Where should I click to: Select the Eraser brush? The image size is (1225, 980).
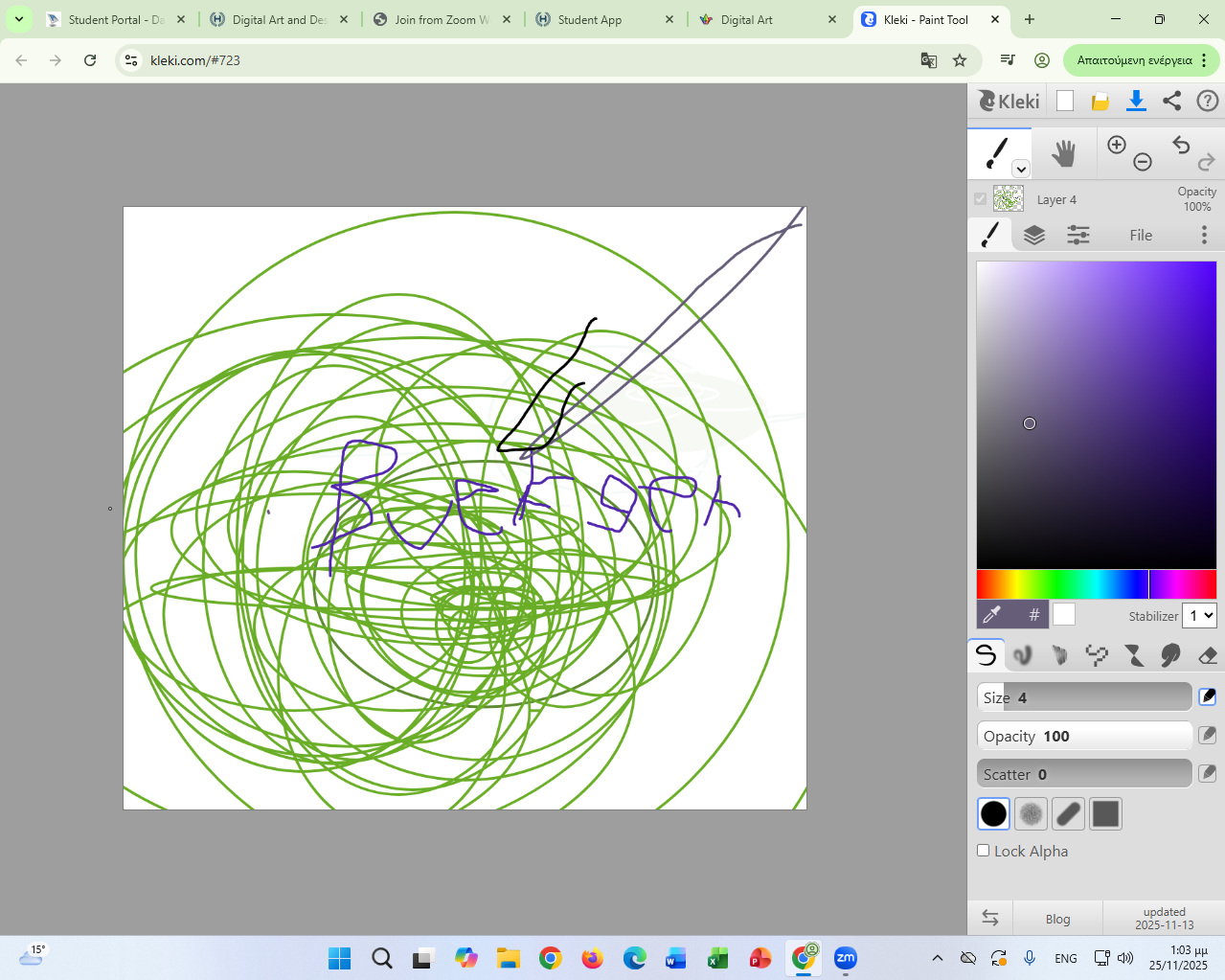(1207, 655)
